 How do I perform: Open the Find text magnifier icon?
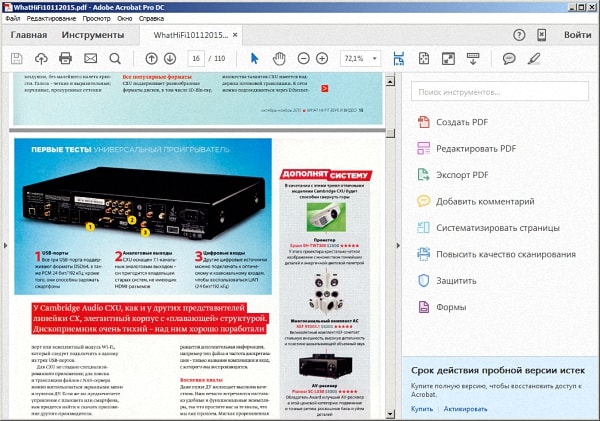click(x=115, y=59)
